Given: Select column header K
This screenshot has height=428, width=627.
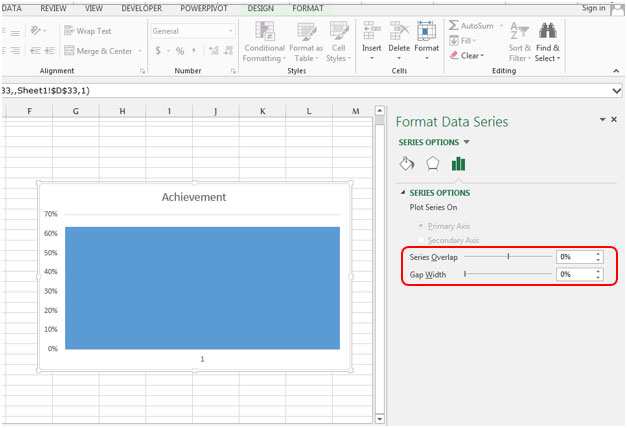Looking at the screenshot, I should click(x=262, y=111).
